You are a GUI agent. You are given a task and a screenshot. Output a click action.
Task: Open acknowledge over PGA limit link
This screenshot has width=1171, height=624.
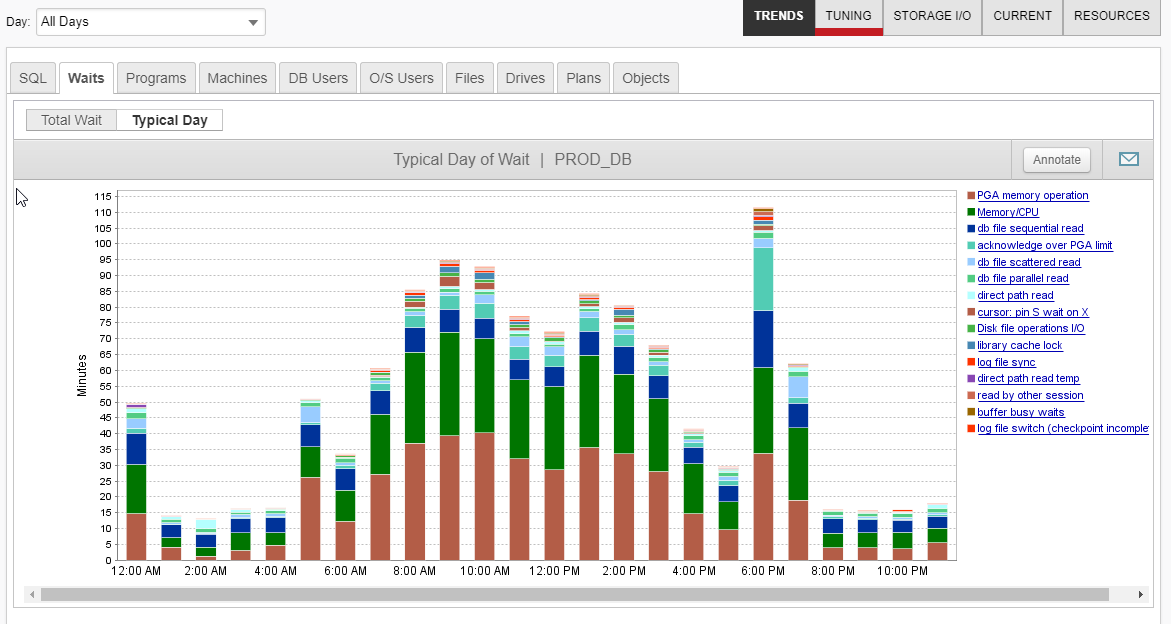(1045, 246)
